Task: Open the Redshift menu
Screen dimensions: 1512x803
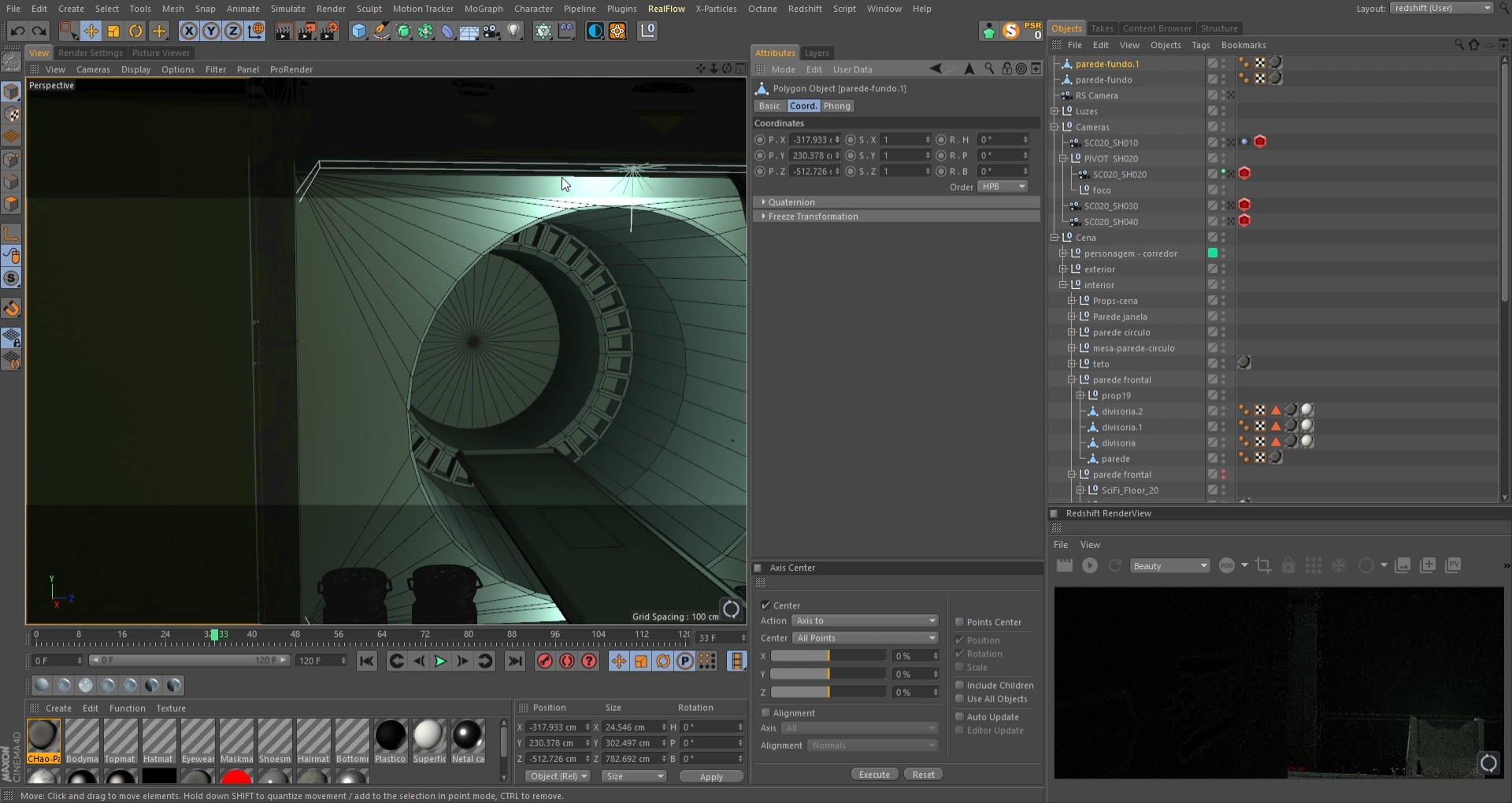Action: coord(805,9)
